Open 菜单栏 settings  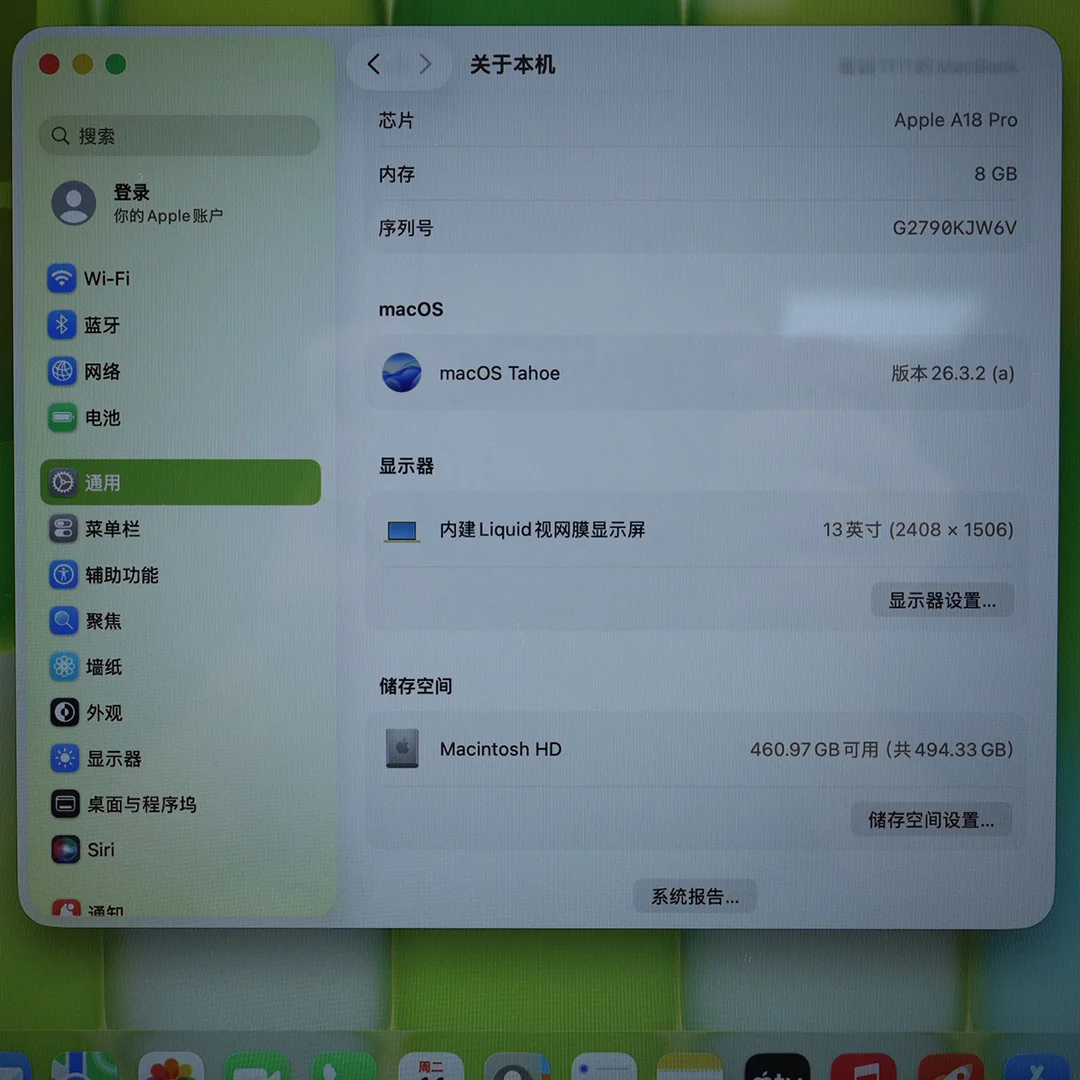(x=180, y=528)
